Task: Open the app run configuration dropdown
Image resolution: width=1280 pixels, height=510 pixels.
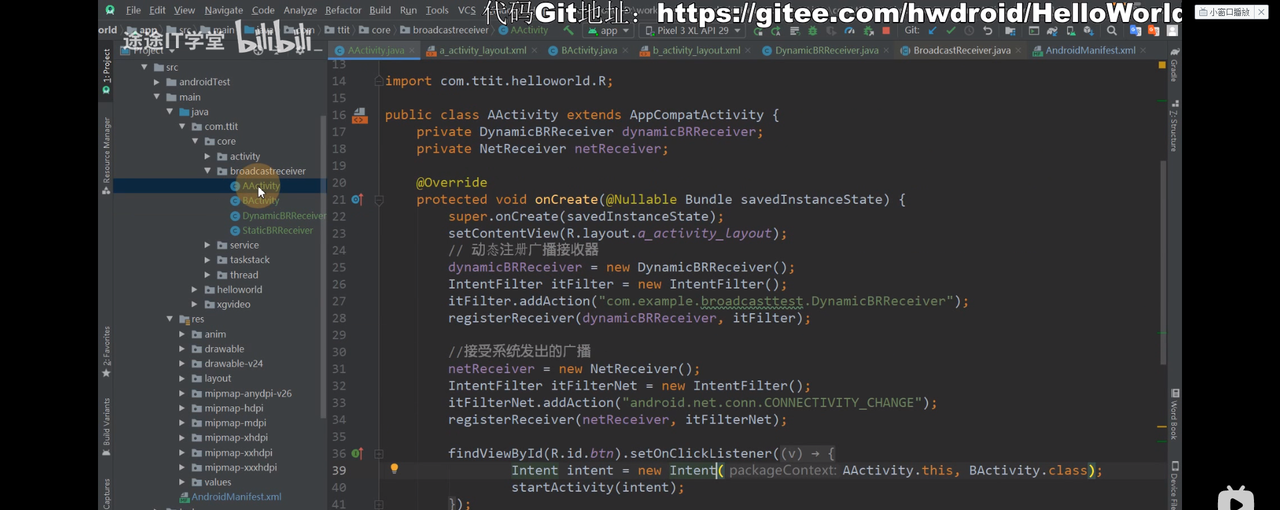Action: pyautogui.click(x=606, y=31)
